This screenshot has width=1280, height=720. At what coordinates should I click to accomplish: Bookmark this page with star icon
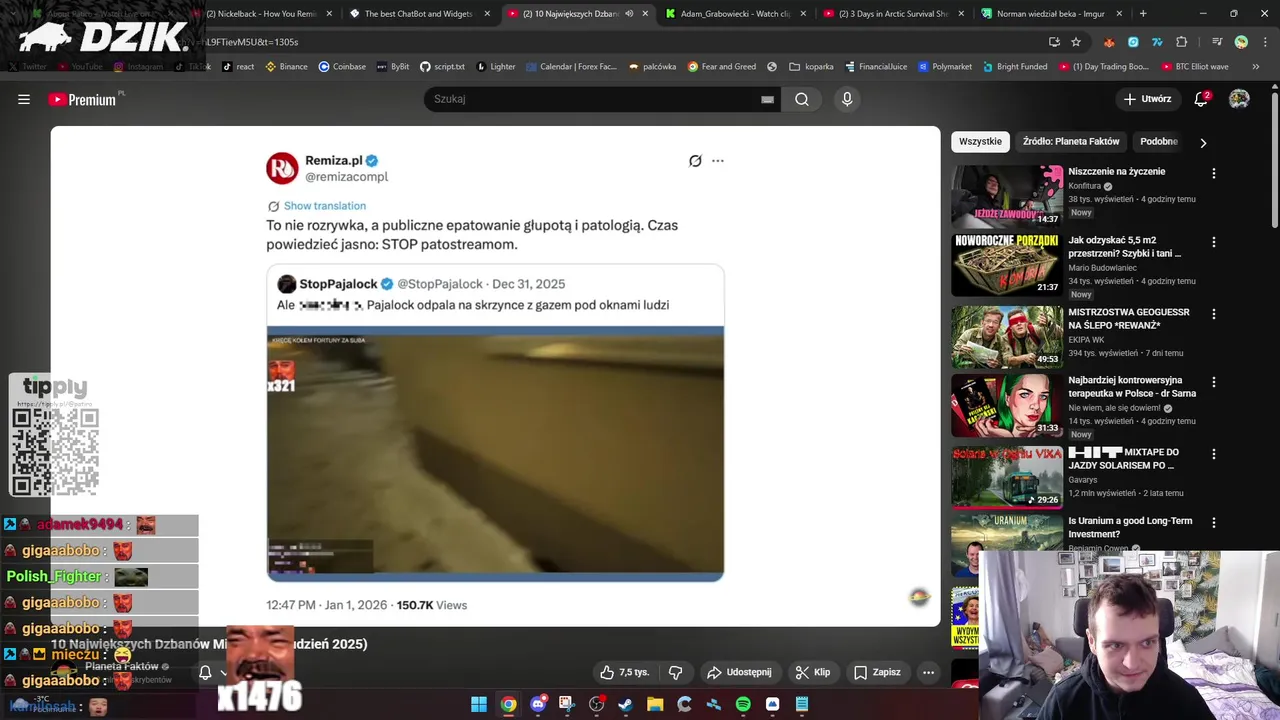point(1076,42)
